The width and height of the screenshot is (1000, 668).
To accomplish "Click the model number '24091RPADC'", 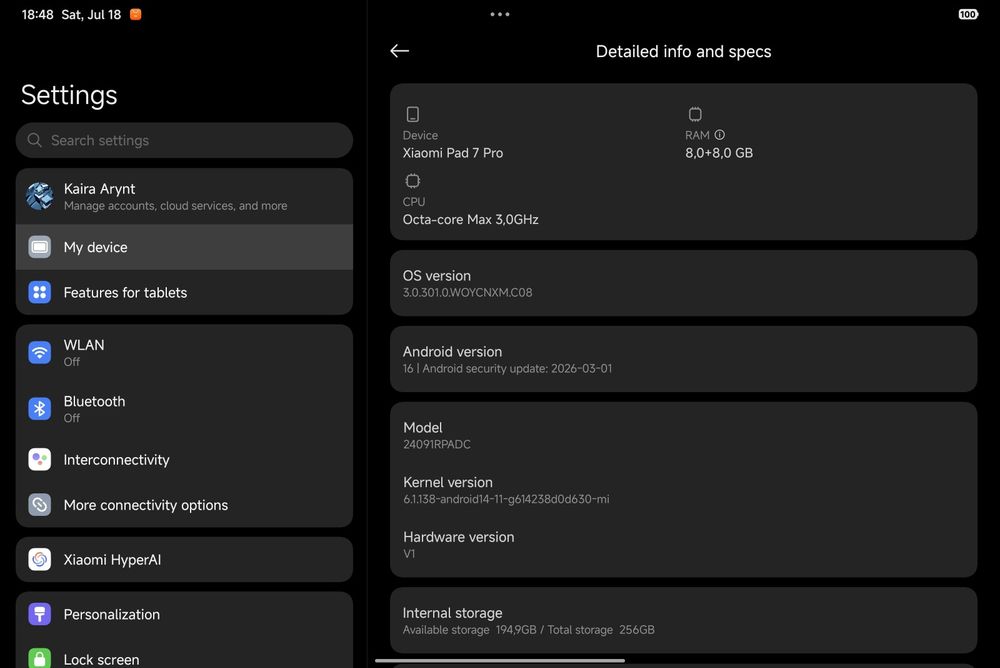I will [437, 444].
